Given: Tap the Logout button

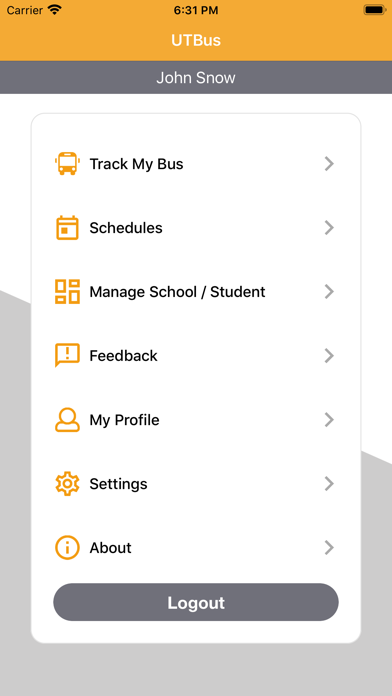Looking at the screenshot, I should [196, 602].
